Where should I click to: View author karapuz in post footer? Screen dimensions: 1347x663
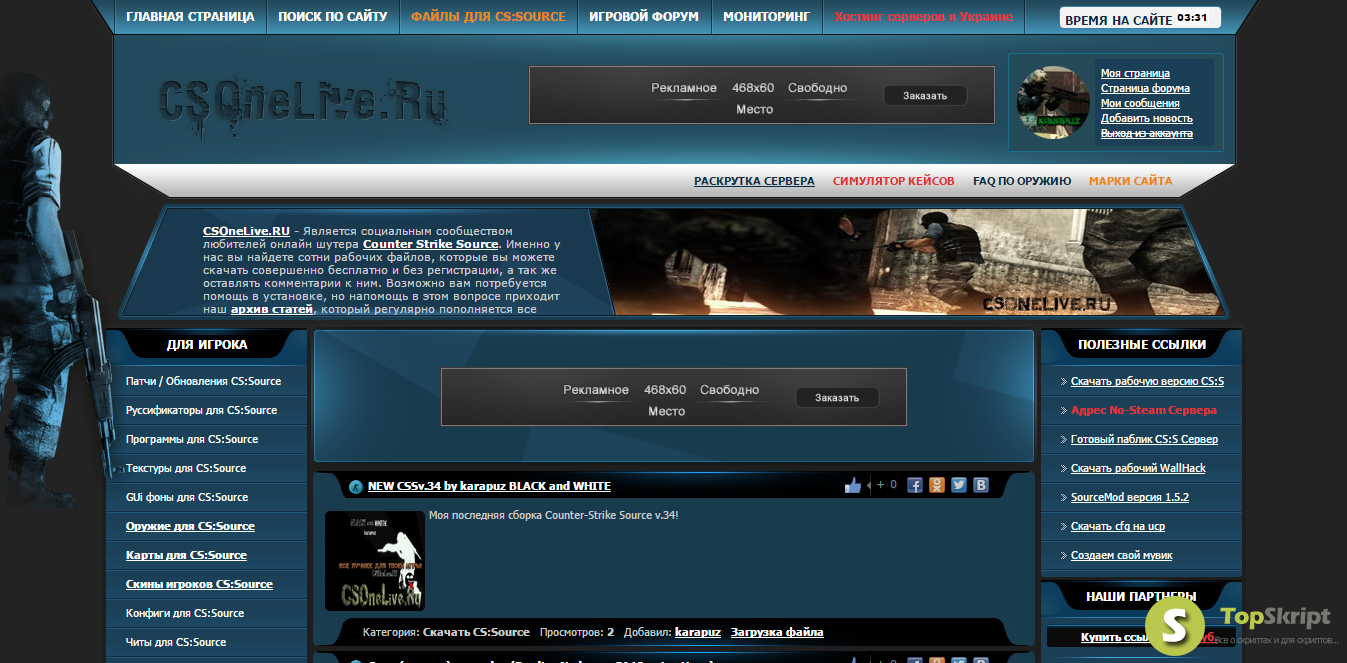tap(698, 632)
